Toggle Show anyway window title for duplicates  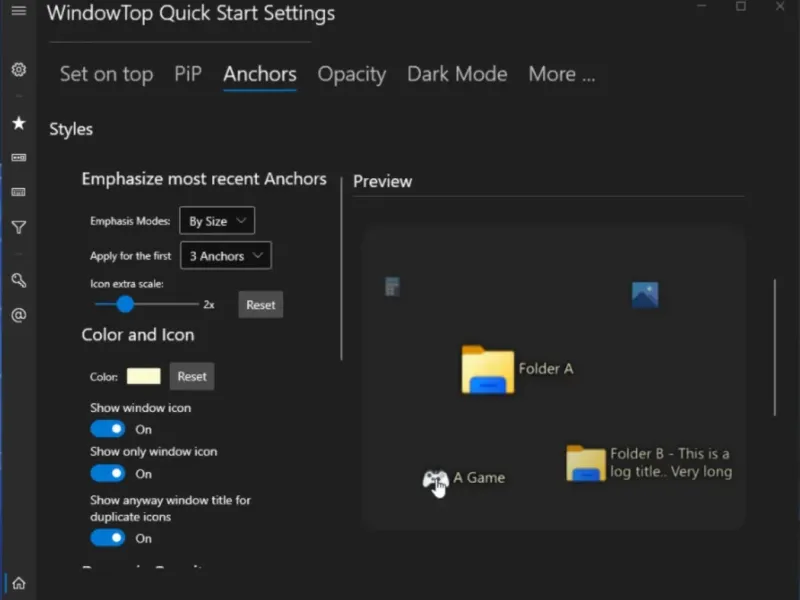coord(108,538)
